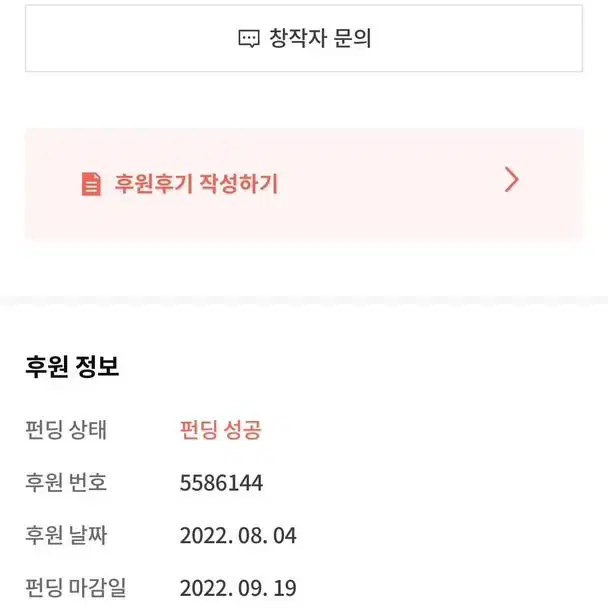Tap the 작성하기 word in the pink banner
The height and width of the screenshot is (608, 608).
pos(238,183)
